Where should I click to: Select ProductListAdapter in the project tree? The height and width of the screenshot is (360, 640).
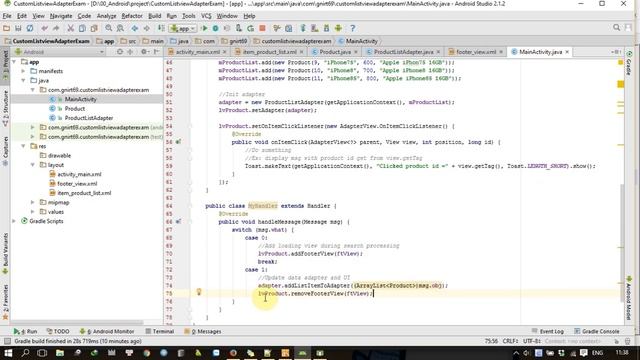(89, 118)
